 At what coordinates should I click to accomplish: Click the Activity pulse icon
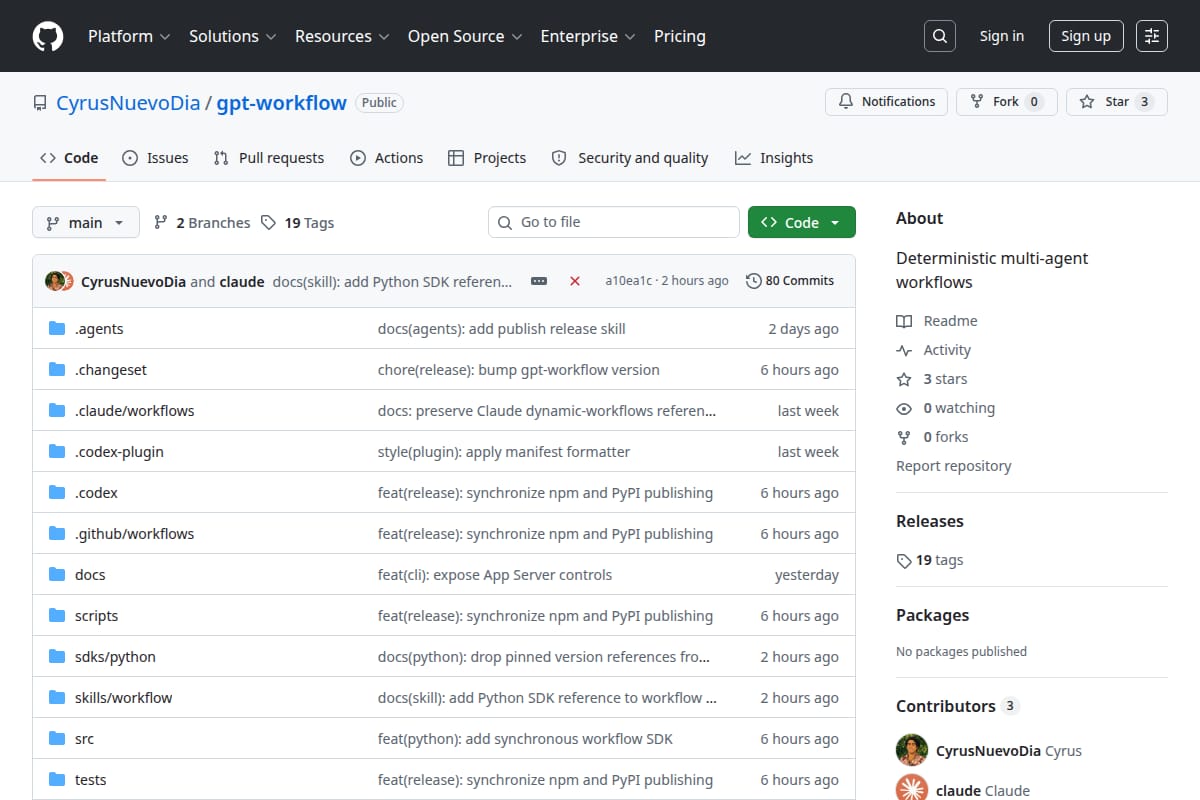pos(904,350)
